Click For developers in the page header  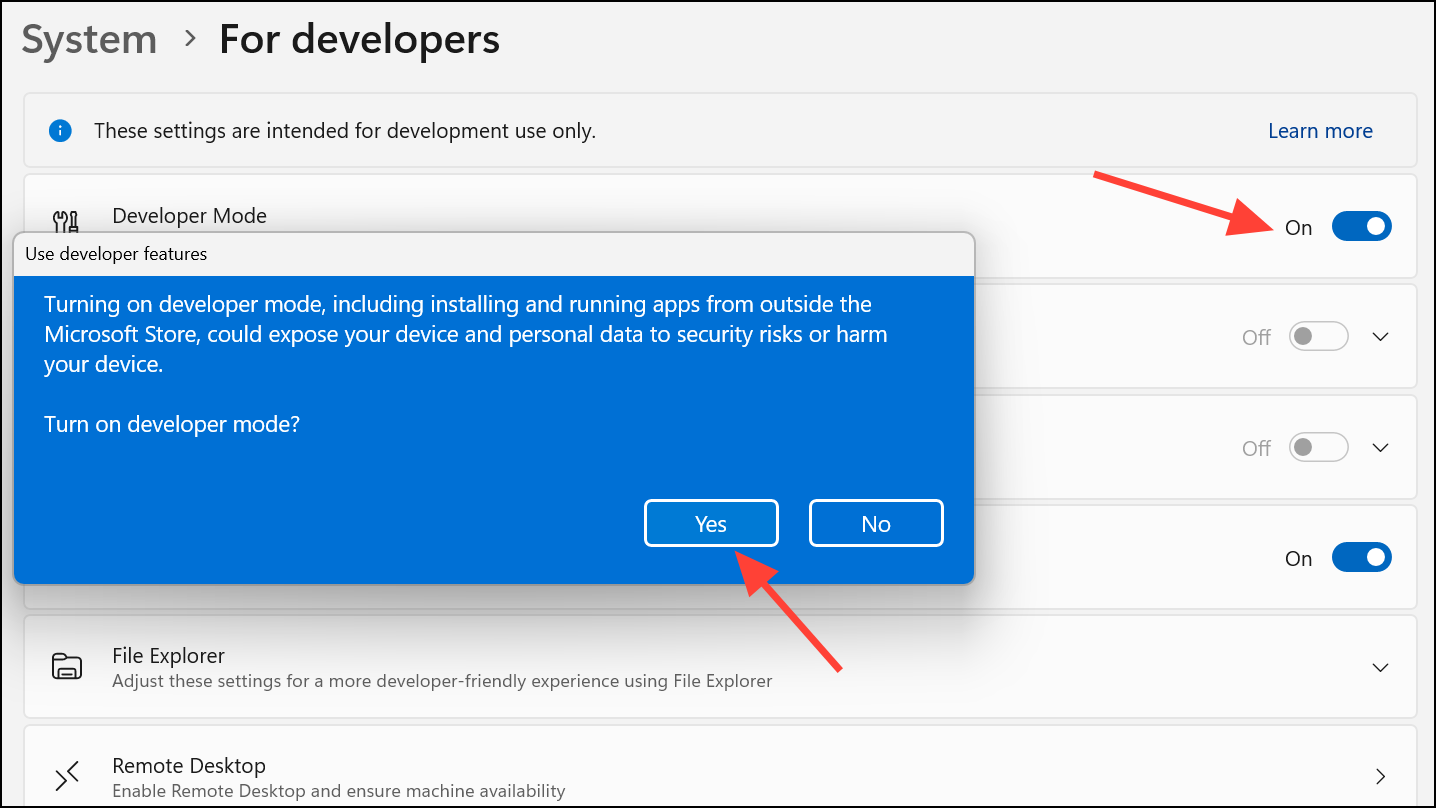tap(359, 39)
